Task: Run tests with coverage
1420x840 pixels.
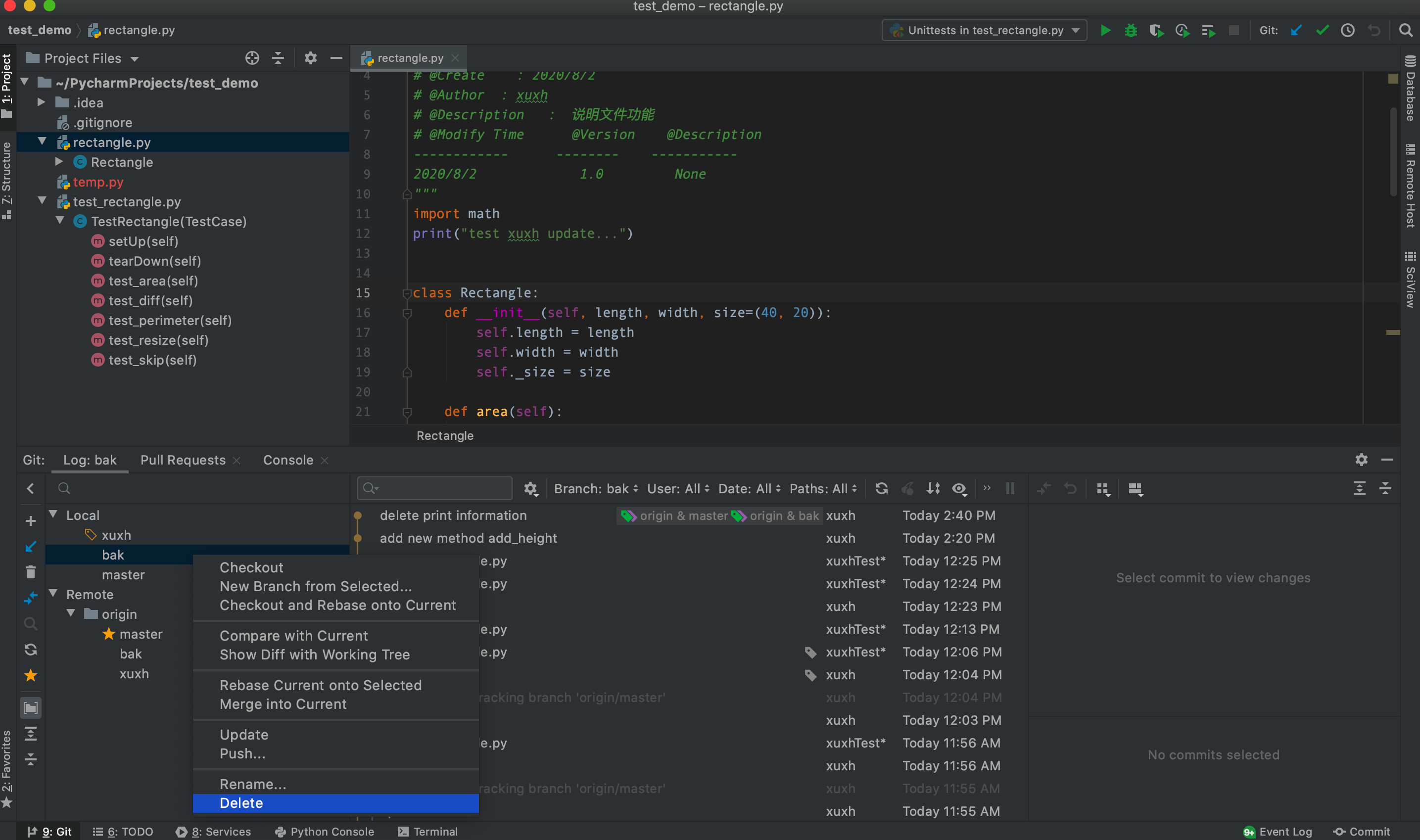Action: point(1156,30)
